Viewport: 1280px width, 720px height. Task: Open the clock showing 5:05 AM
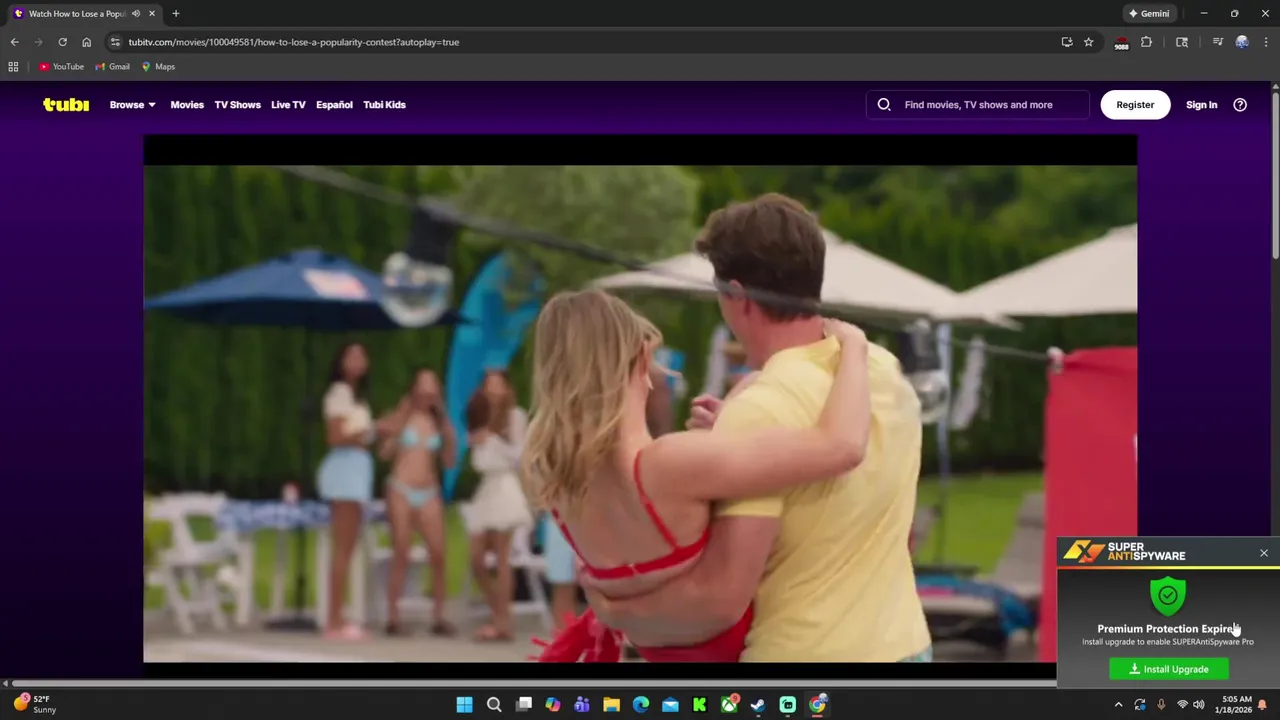tap(1234, 705)
